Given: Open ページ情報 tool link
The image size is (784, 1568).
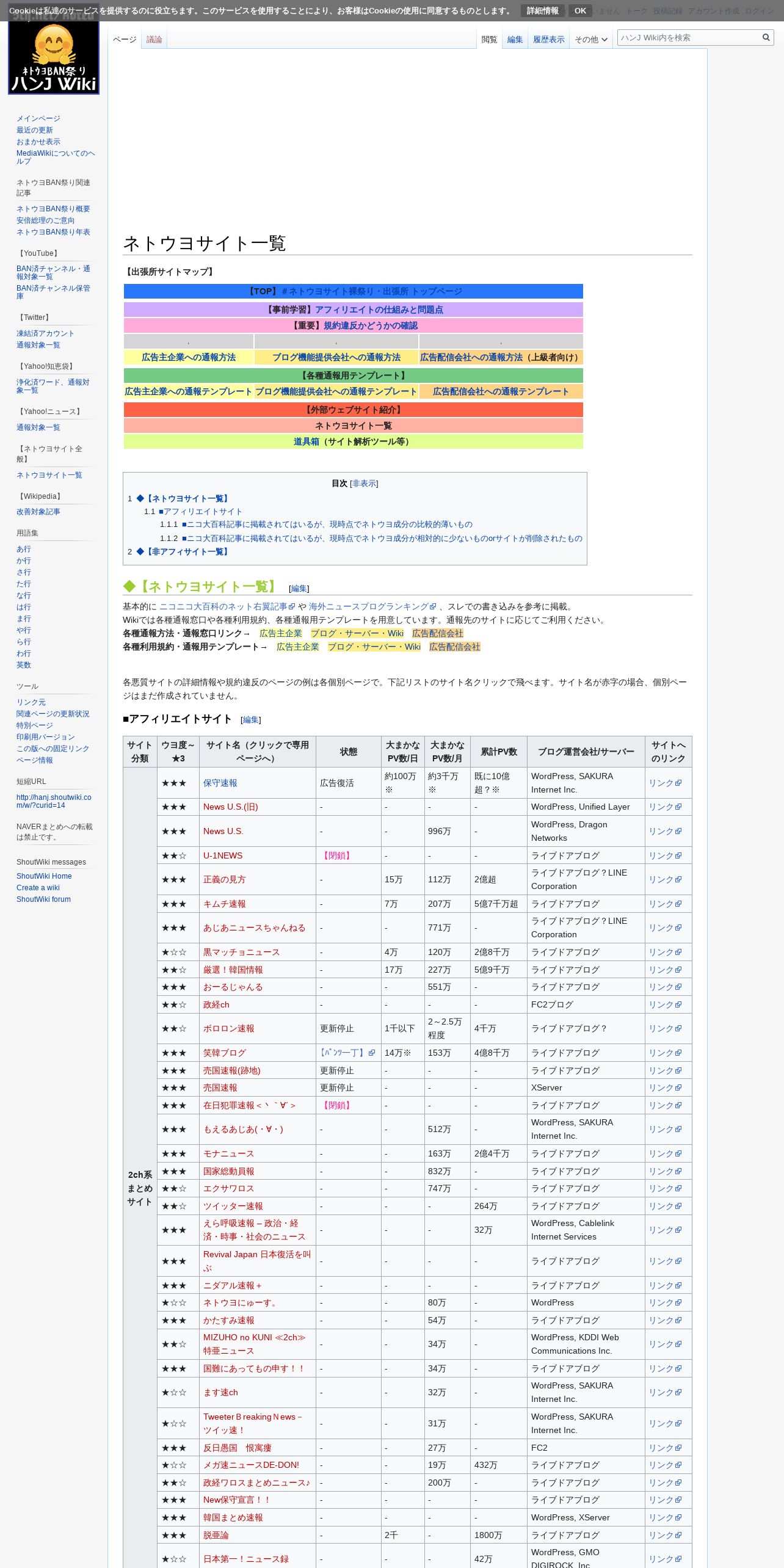Looking at the screenshot, I should tap(35, 760).
